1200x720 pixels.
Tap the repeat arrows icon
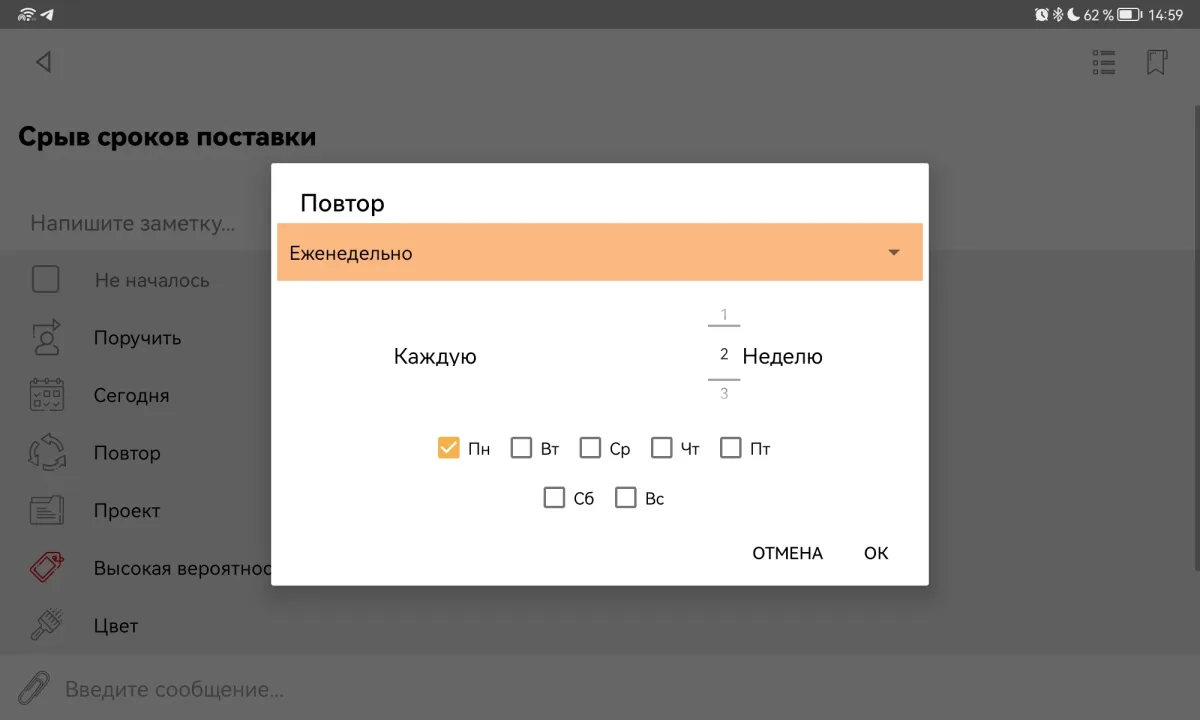pos(46,453)
